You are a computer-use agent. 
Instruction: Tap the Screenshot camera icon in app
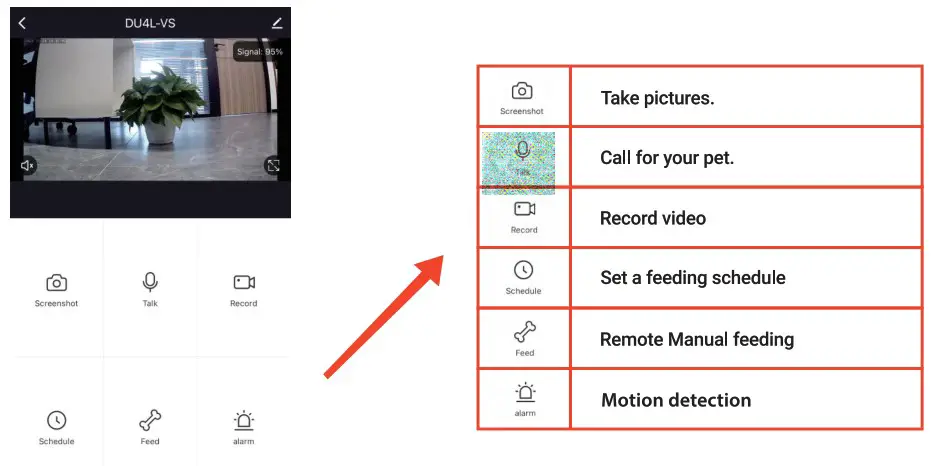57,283
